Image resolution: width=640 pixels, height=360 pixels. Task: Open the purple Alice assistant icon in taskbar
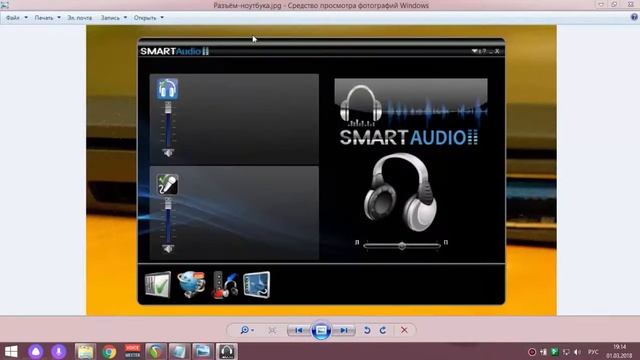[x=36, y=351]
